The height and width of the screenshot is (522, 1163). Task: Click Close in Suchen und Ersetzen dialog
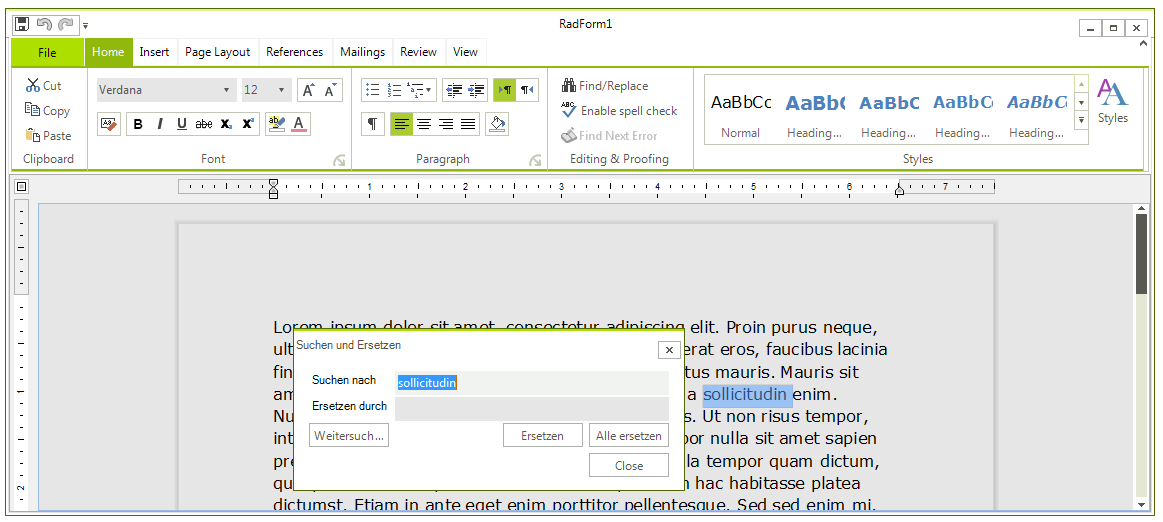[629, 466]
